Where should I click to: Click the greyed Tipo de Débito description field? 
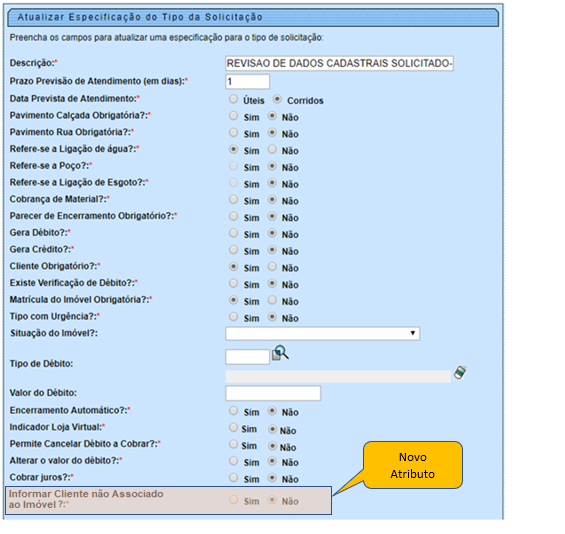(338, 377)
